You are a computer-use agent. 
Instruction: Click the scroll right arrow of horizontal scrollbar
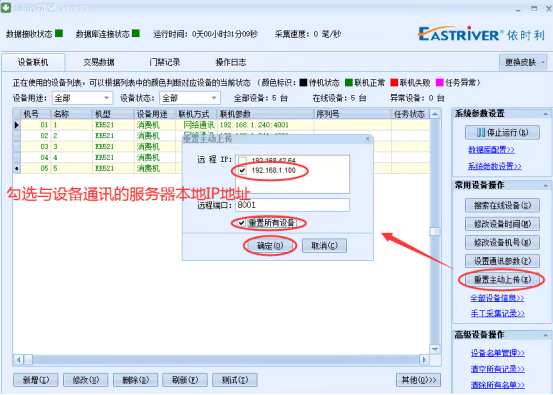[424, 360]
